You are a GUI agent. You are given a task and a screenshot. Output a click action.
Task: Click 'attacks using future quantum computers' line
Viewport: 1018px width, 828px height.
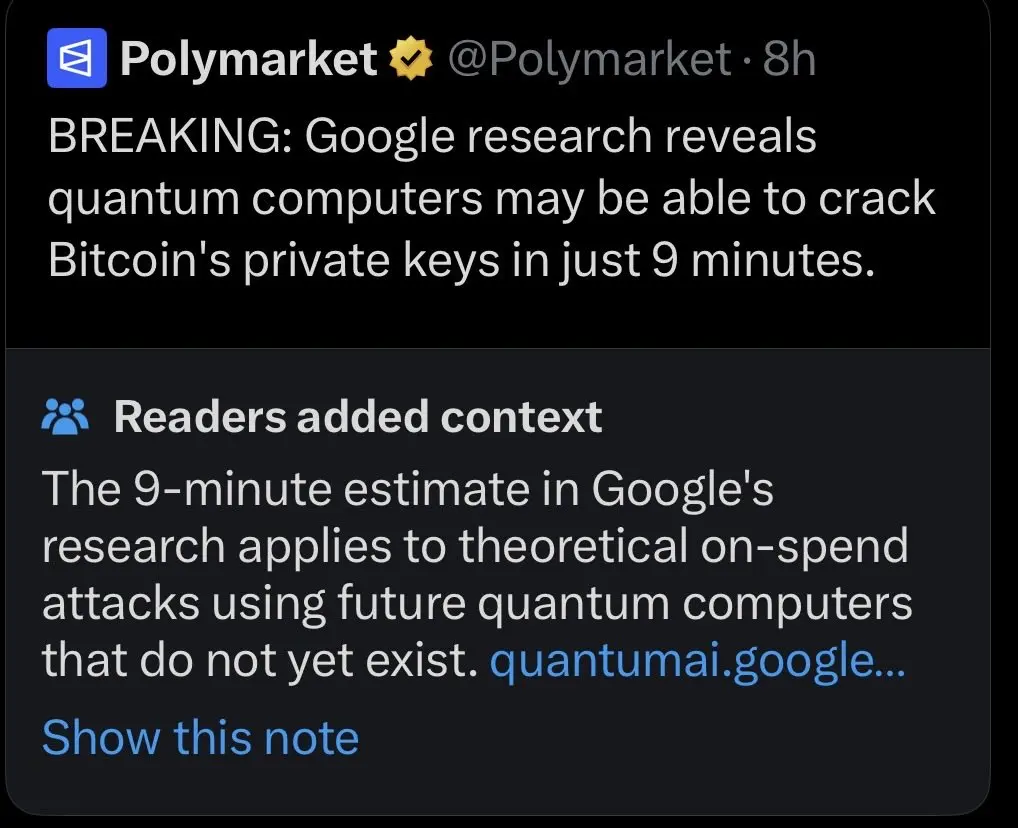click(477, 604)
